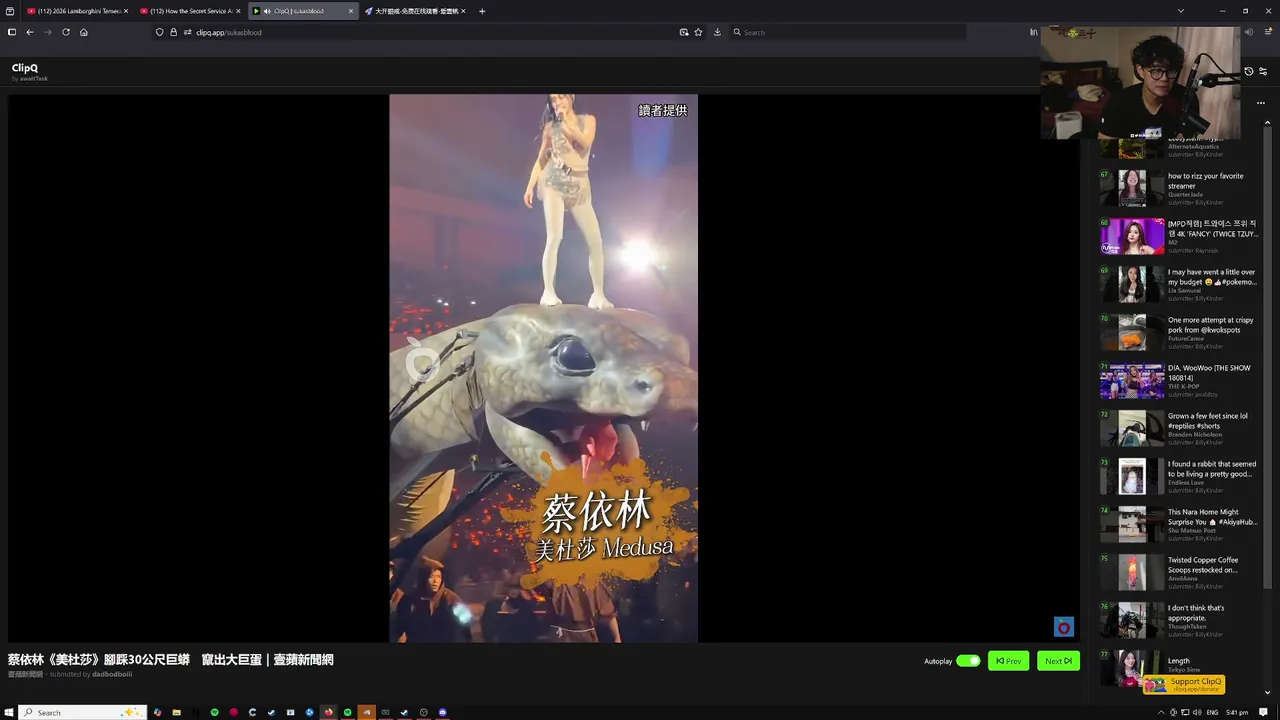
Task: Click the playing video frame
Action: (x=543, y=368)
